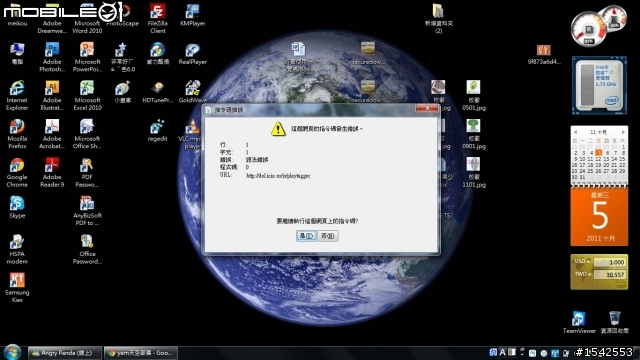This screenshot has height=360, width=640.
Task: Open the new folder (2) icon
Action: click(x=438, y=18)
